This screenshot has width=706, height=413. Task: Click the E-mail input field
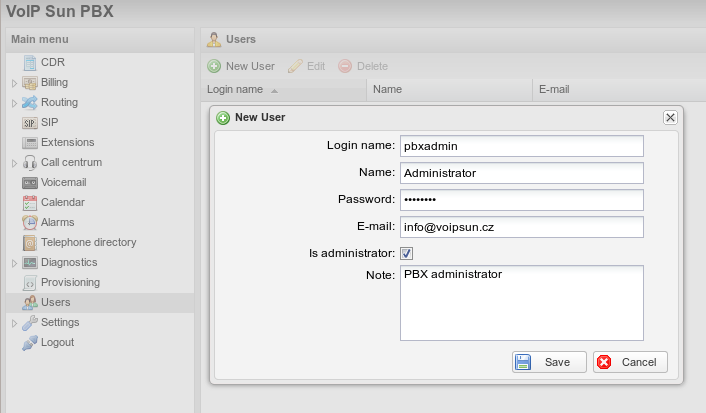[522, 227]
